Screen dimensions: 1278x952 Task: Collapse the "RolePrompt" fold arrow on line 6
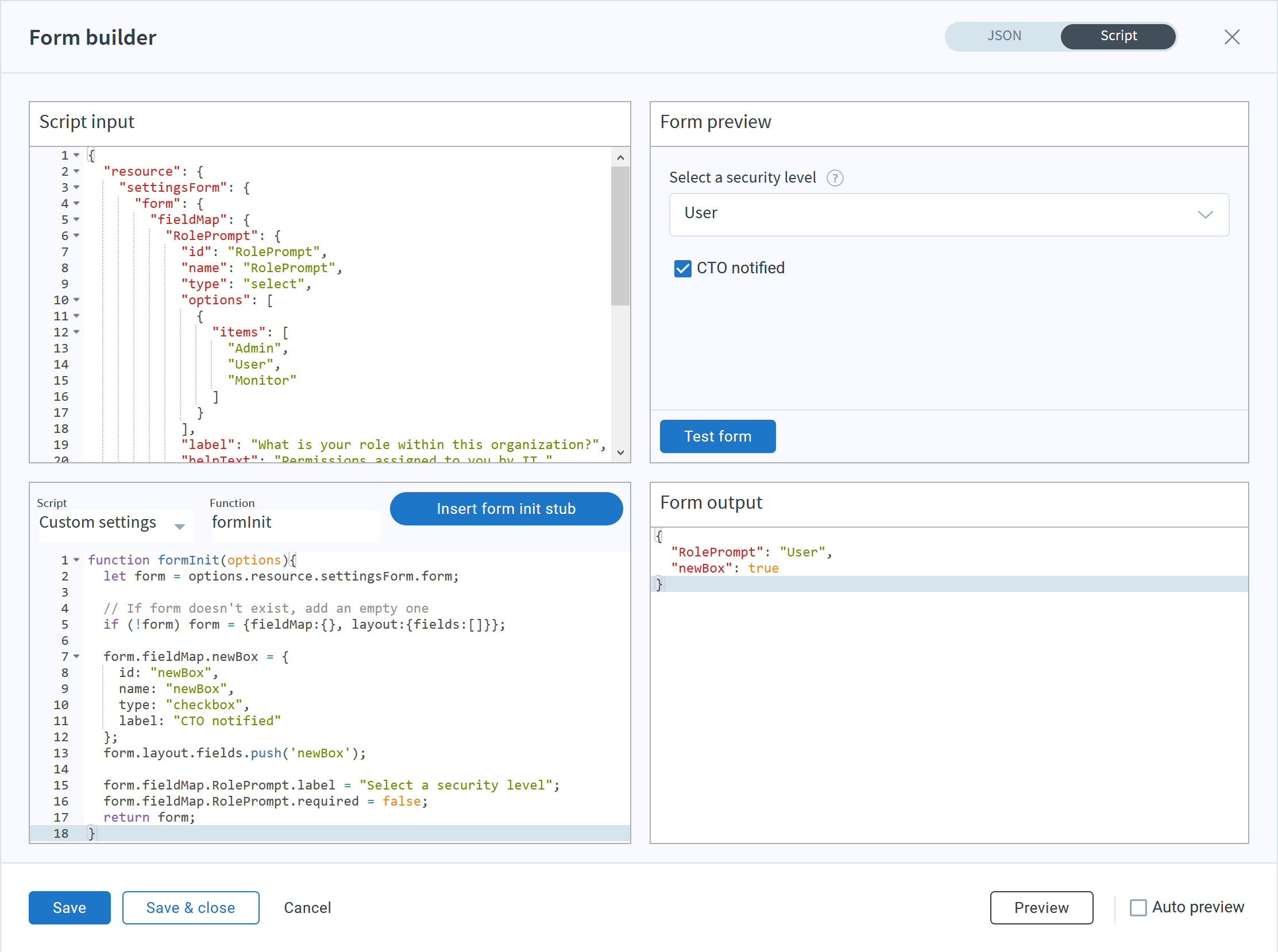[76, 235]
